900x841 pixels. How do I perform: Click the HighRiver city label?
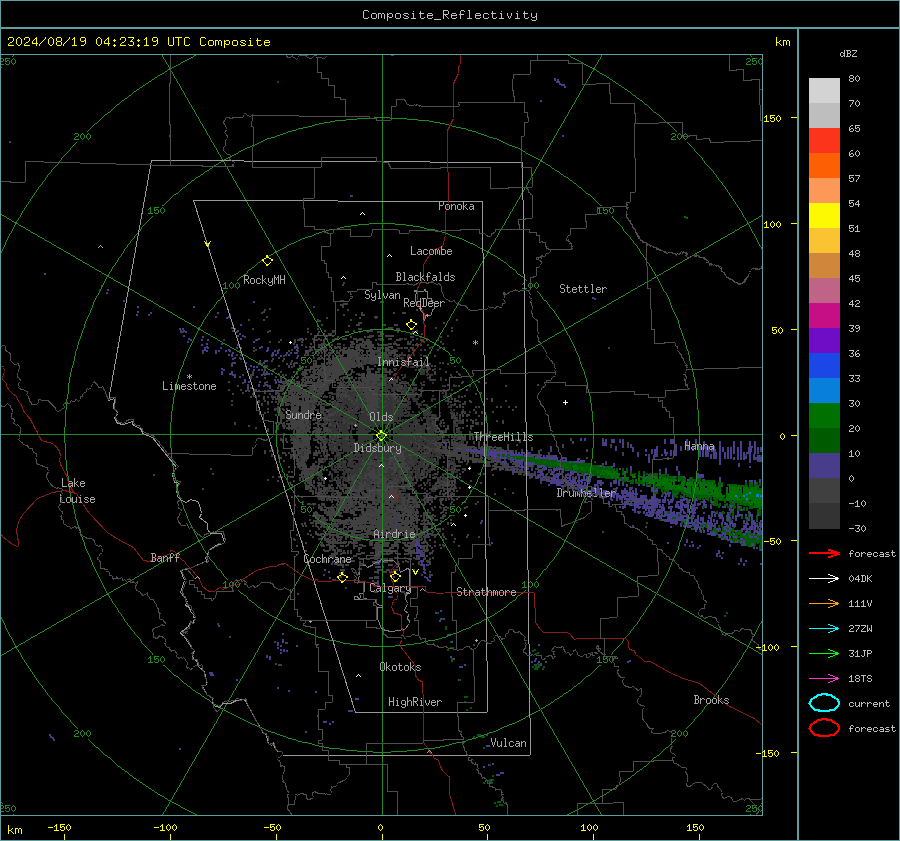coord(415,702)
